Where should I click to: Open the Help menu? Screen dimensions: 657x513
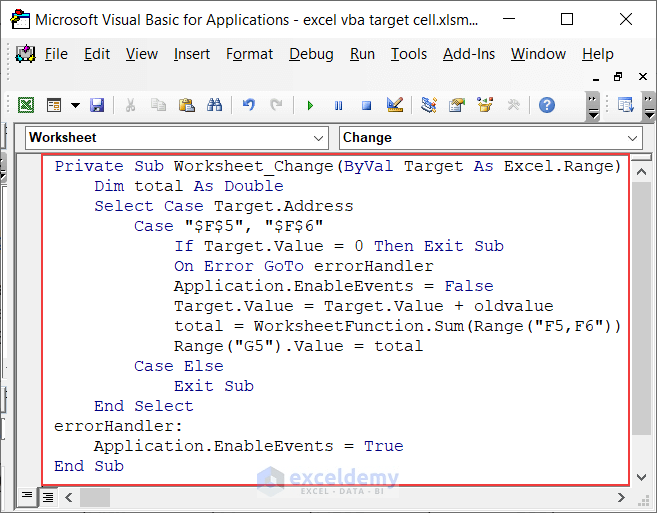pyautogui.click(x=598, y=54)
